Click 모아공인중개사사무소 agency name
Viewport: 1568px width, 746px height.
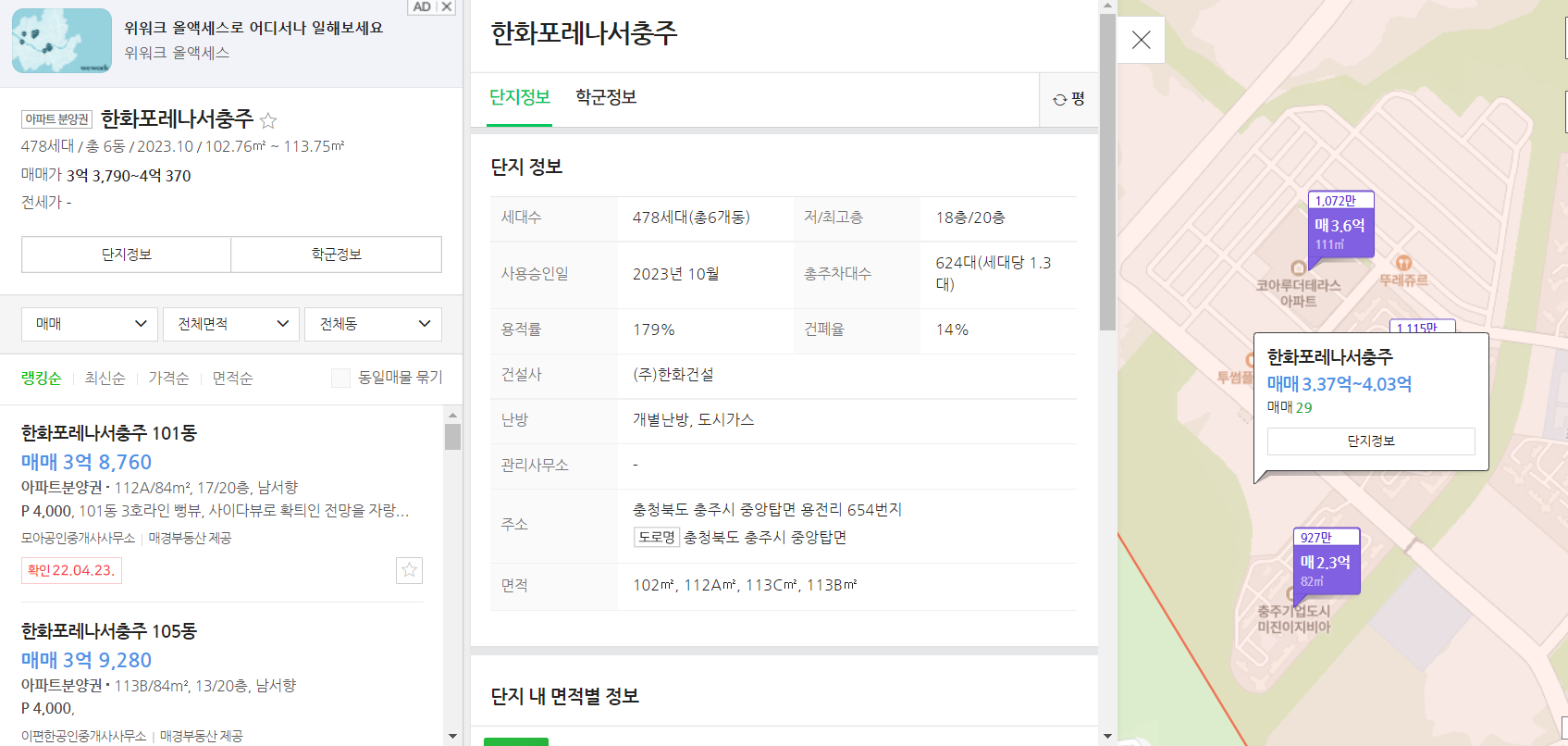pos(79,538)
